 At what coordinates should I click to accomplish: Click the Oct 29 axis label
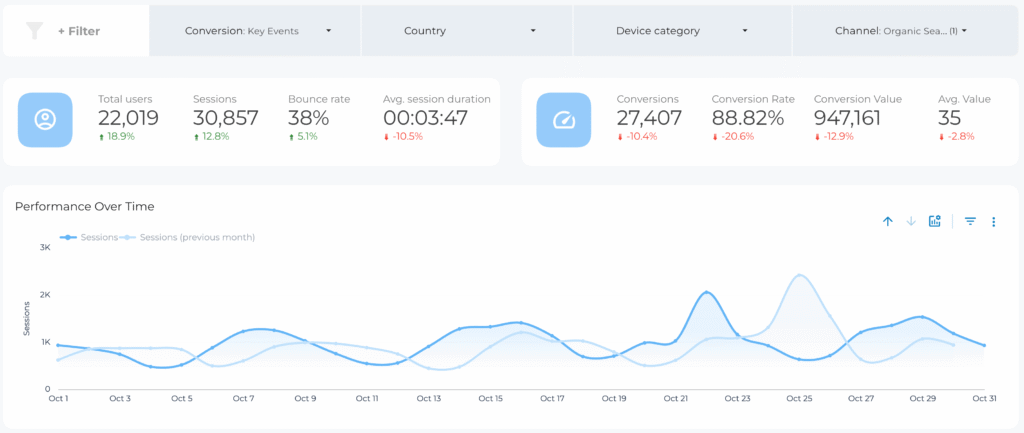(x=922, y=398)
